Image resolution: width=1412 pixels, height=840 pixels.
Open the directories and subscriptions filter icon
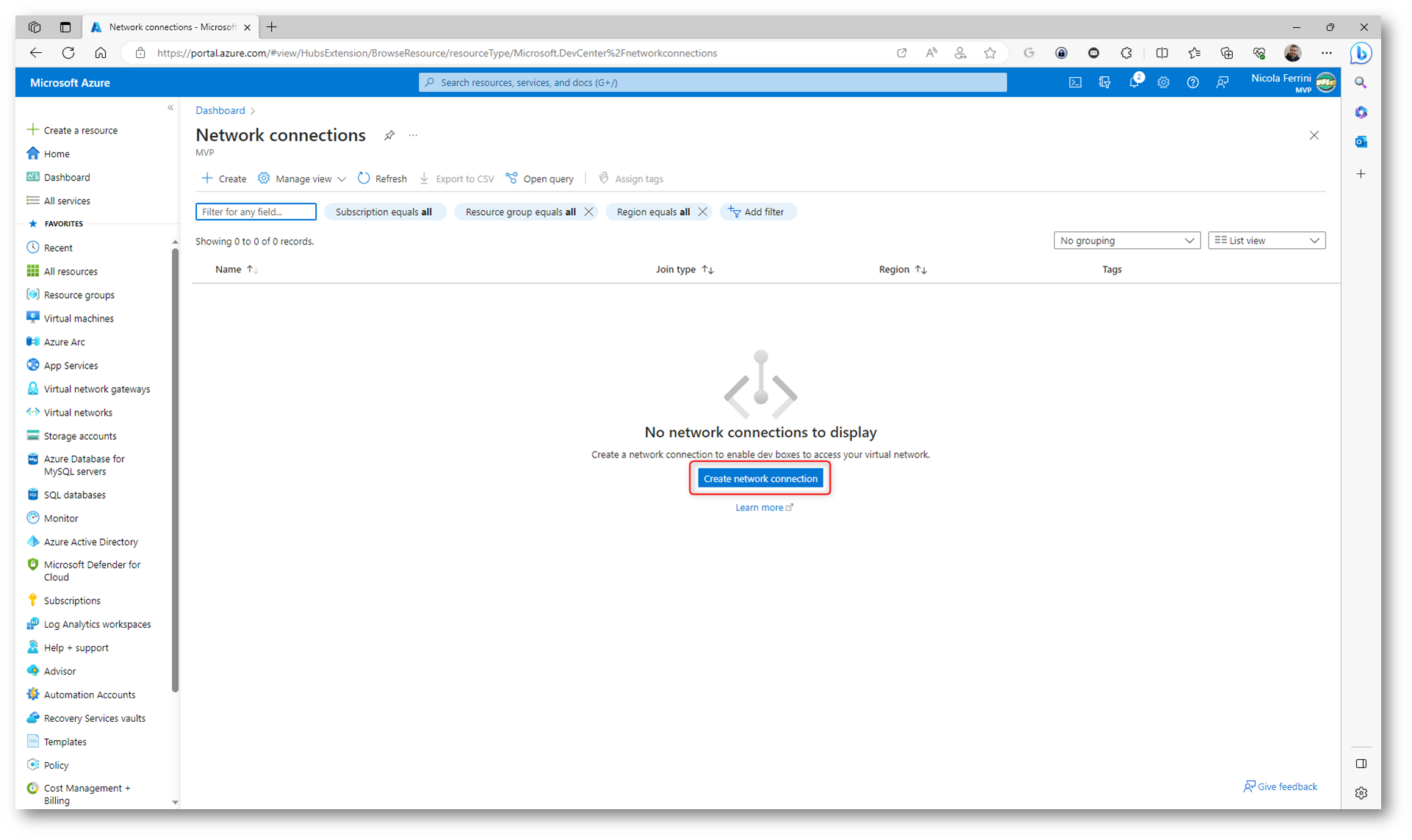point(1104,82)
